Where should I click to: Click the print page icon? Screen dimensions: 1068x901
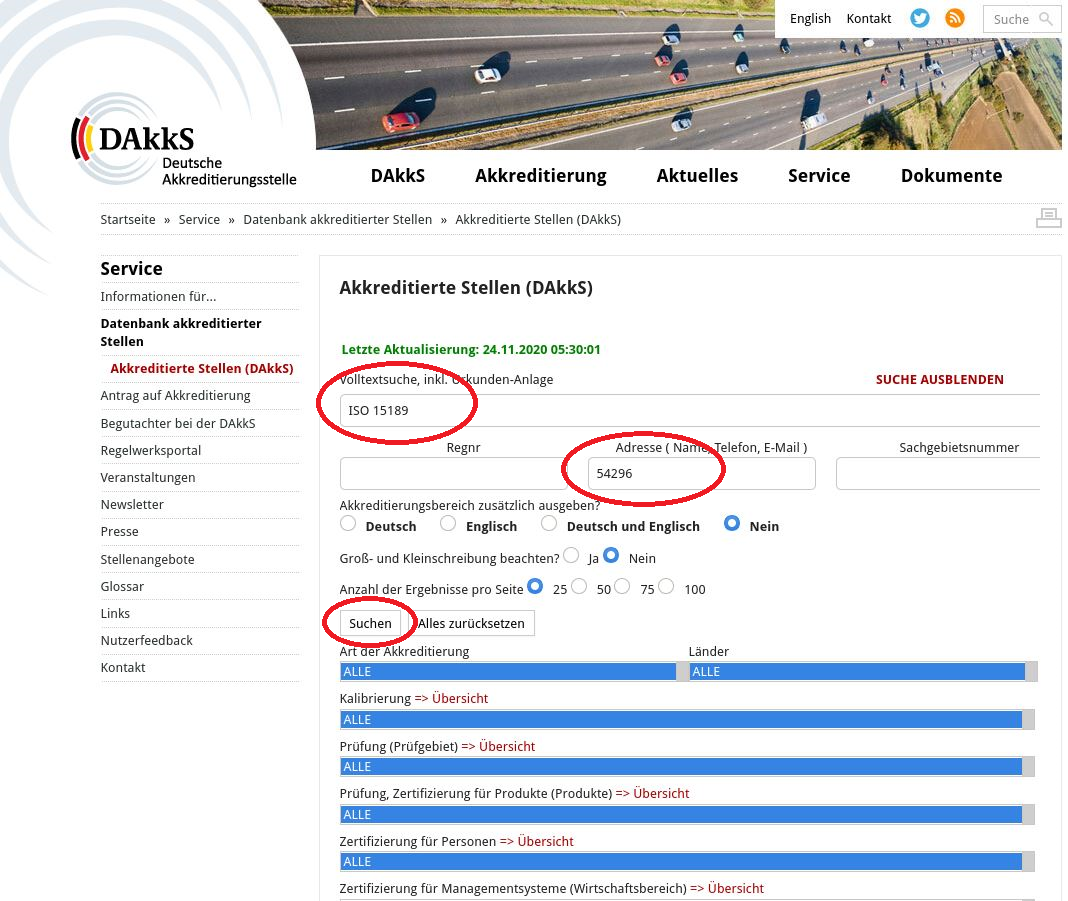tap(1048, 218)
